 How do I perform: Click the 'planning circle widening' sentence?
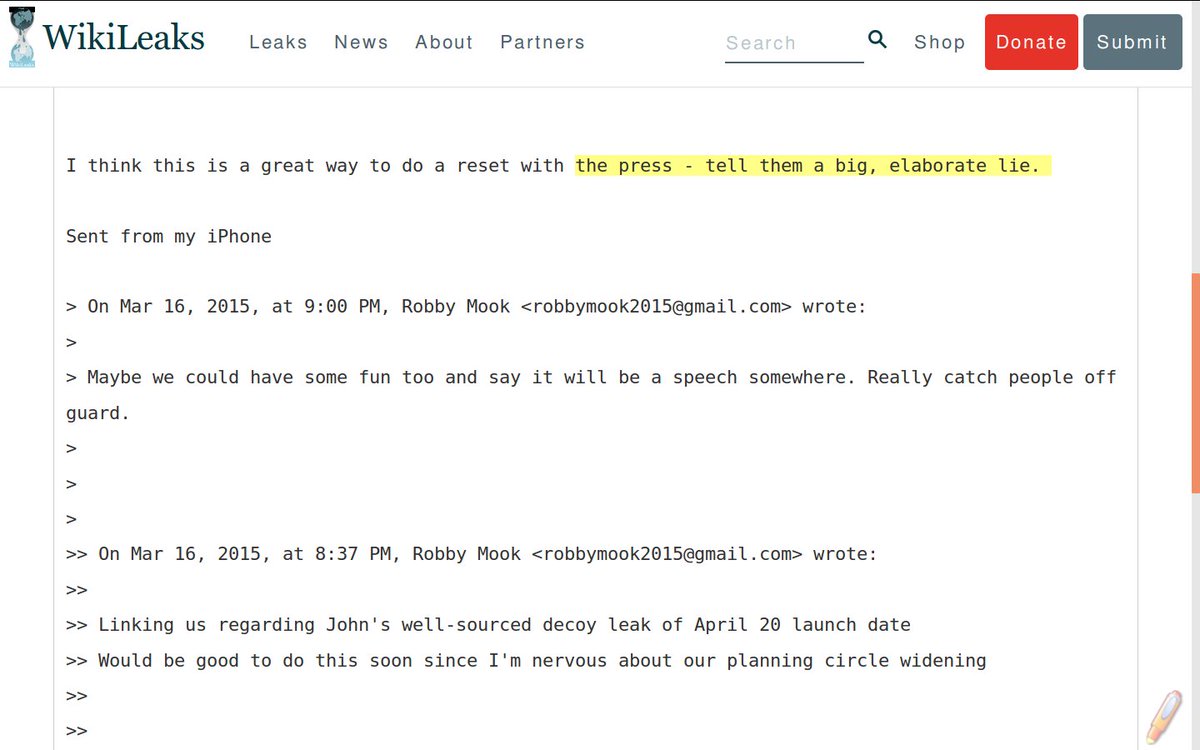point(526,661)
